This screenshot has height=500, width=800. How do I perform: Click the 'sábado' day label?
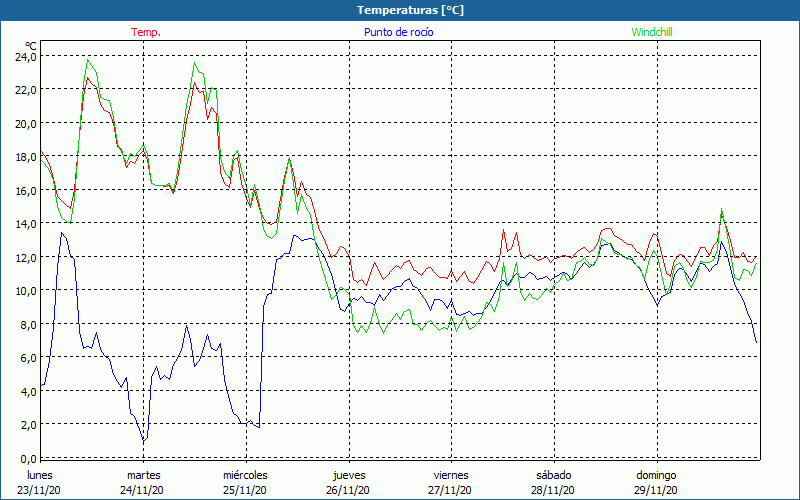point(554,475)
